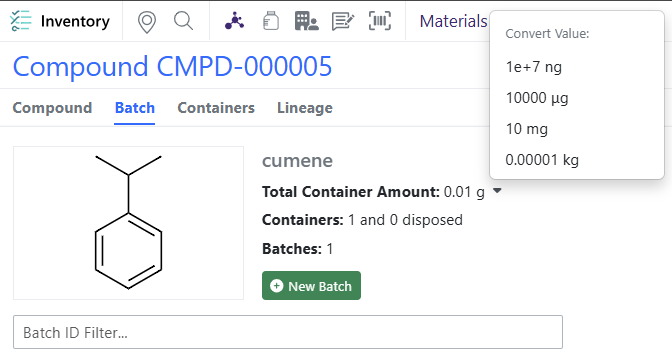This screenshot has width=672, height=361.
Task: Click the New Batch button
Action: point(311,286)
